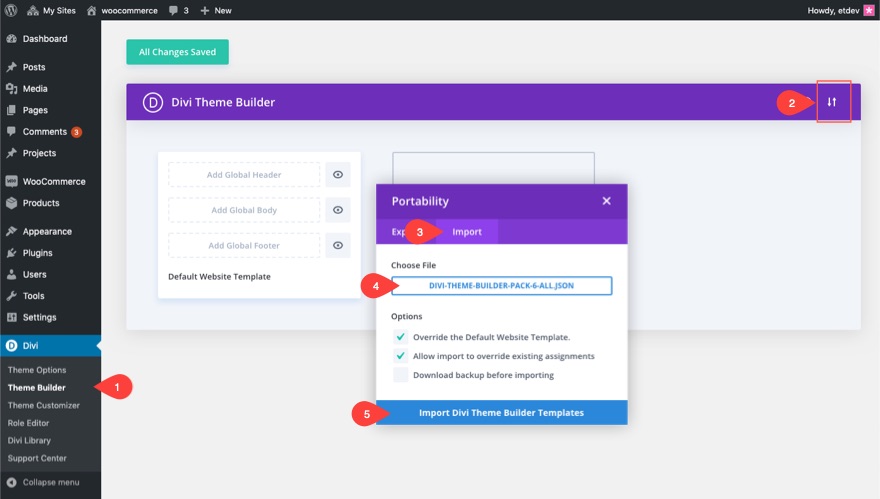
Task: Click the Comments bubble icon in sidebar
Action: pos(11,131)
